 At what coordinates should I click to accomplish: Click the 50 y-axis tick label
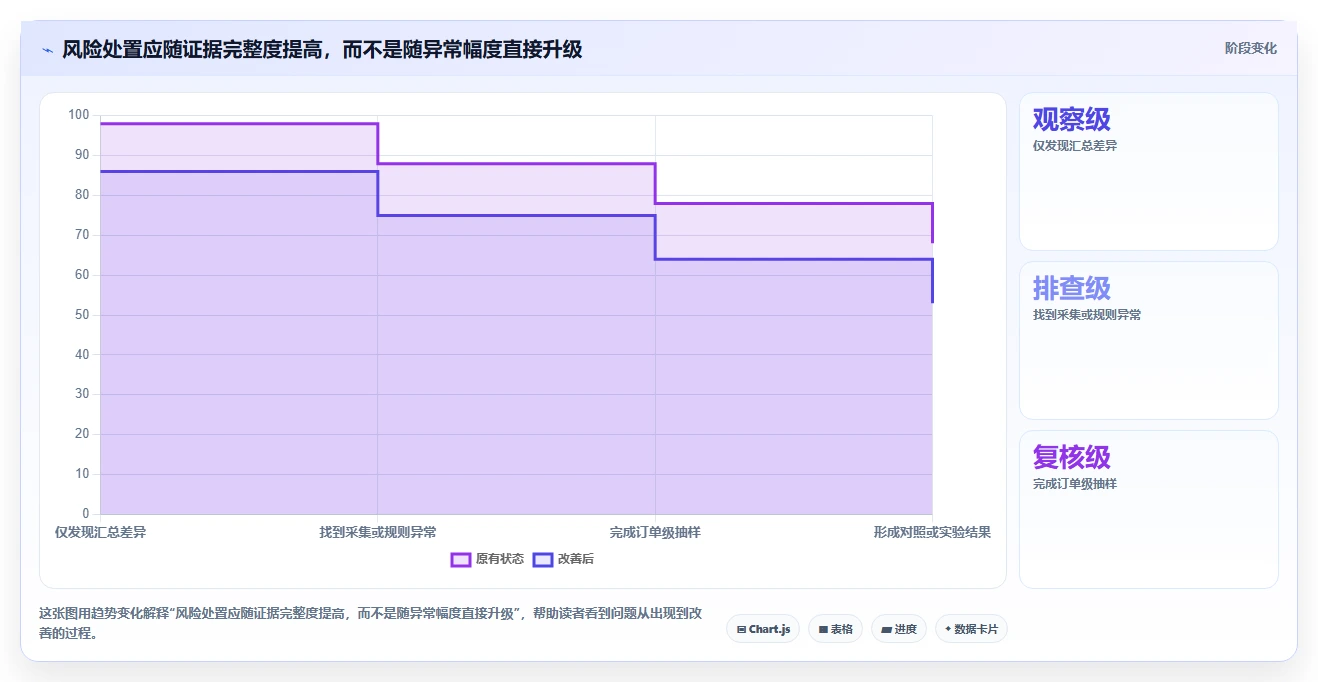[82, 315]
